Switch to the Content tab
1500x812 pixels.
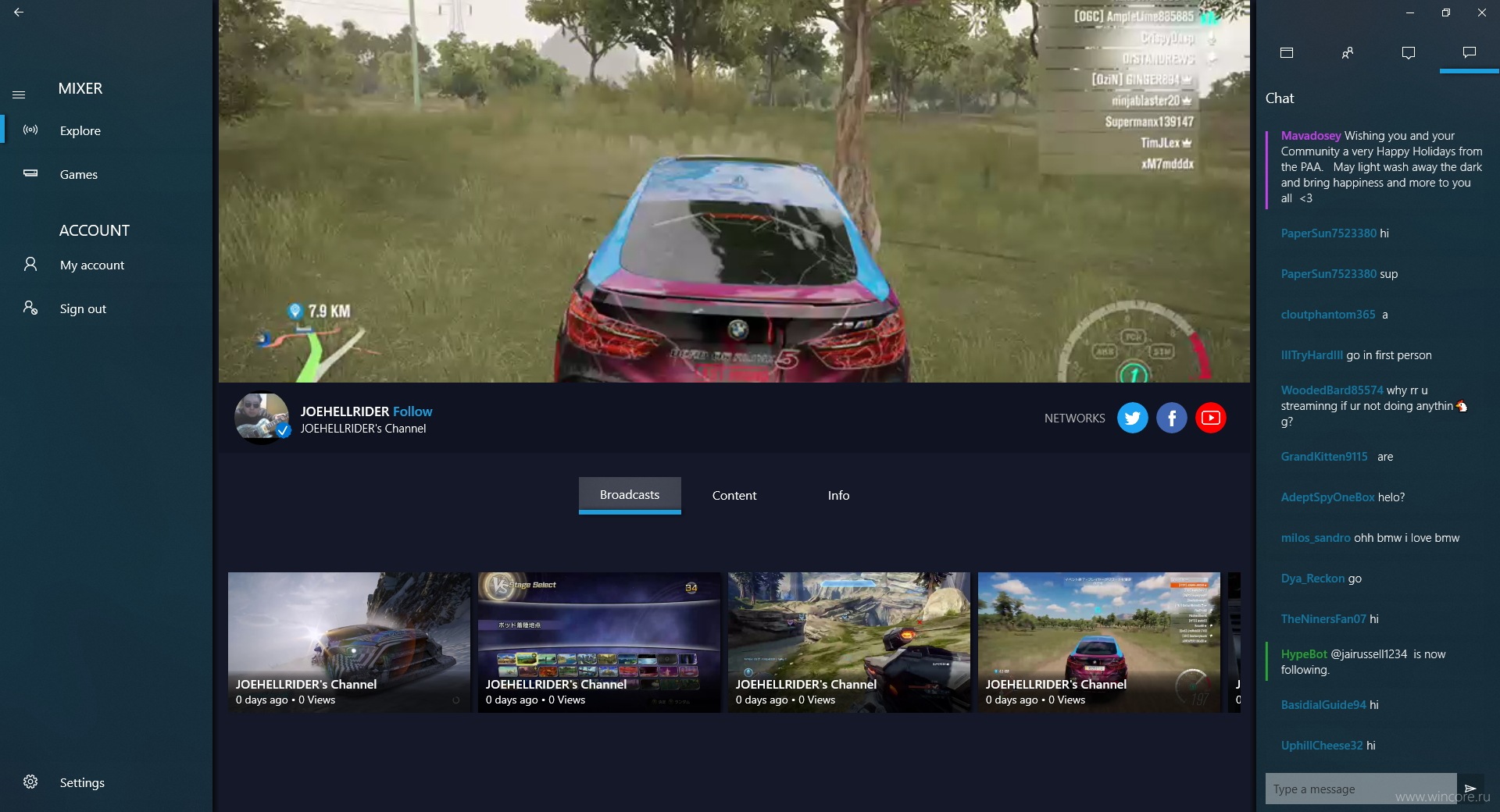pyautogui.click(x=734, y=495)
